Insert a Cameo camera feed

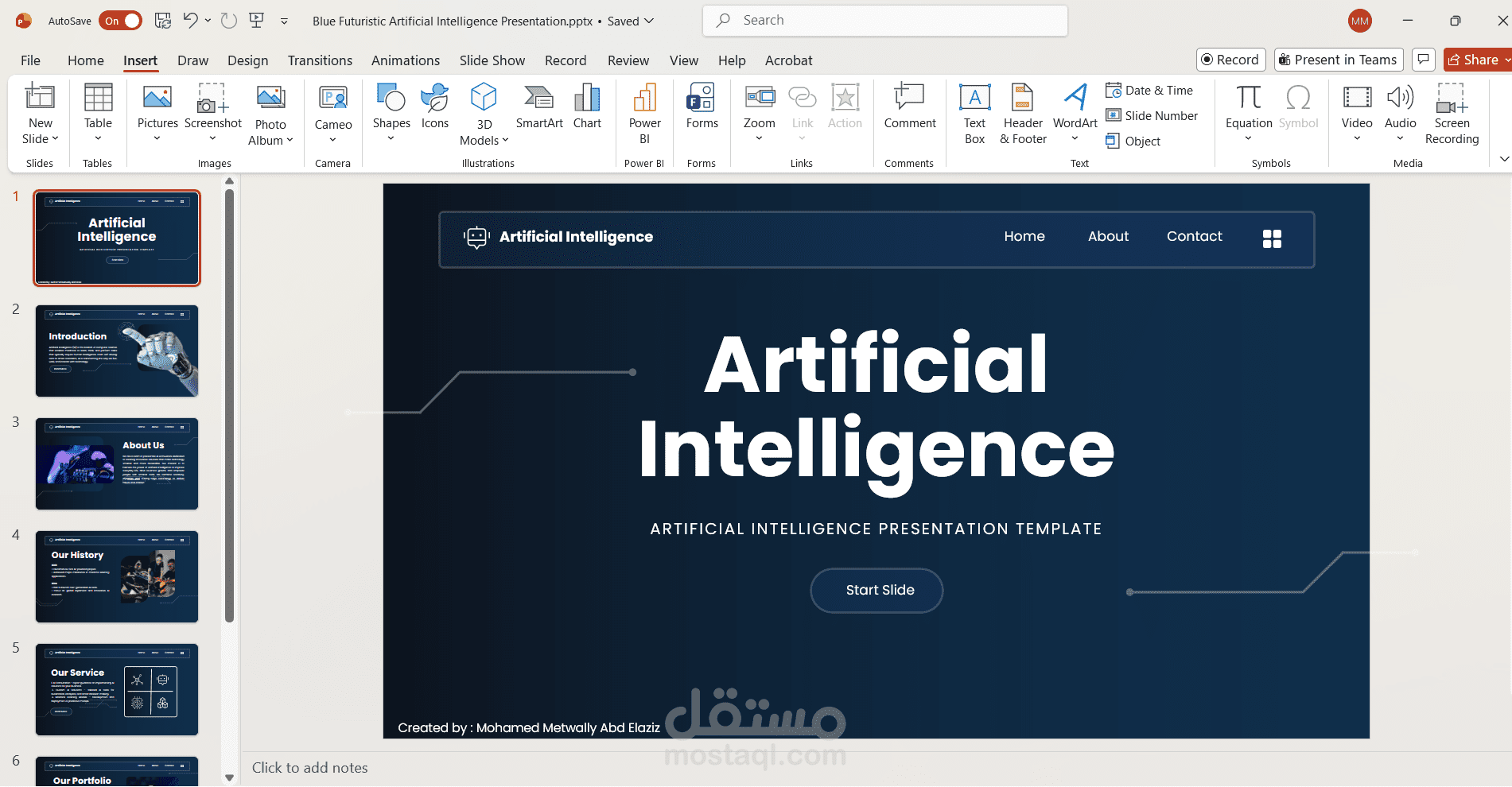pos(333,114)
